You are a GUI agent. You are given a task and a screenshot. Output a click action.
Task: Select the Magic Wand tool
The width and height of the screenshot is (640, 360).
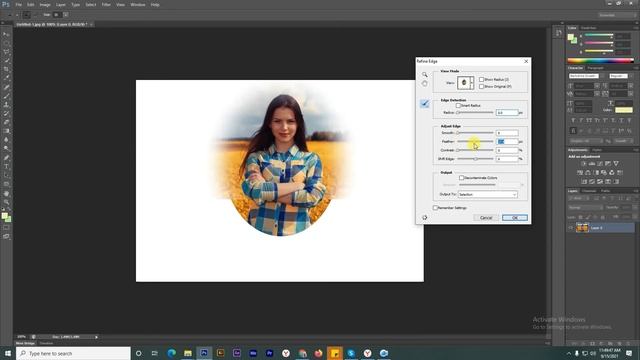7,61
